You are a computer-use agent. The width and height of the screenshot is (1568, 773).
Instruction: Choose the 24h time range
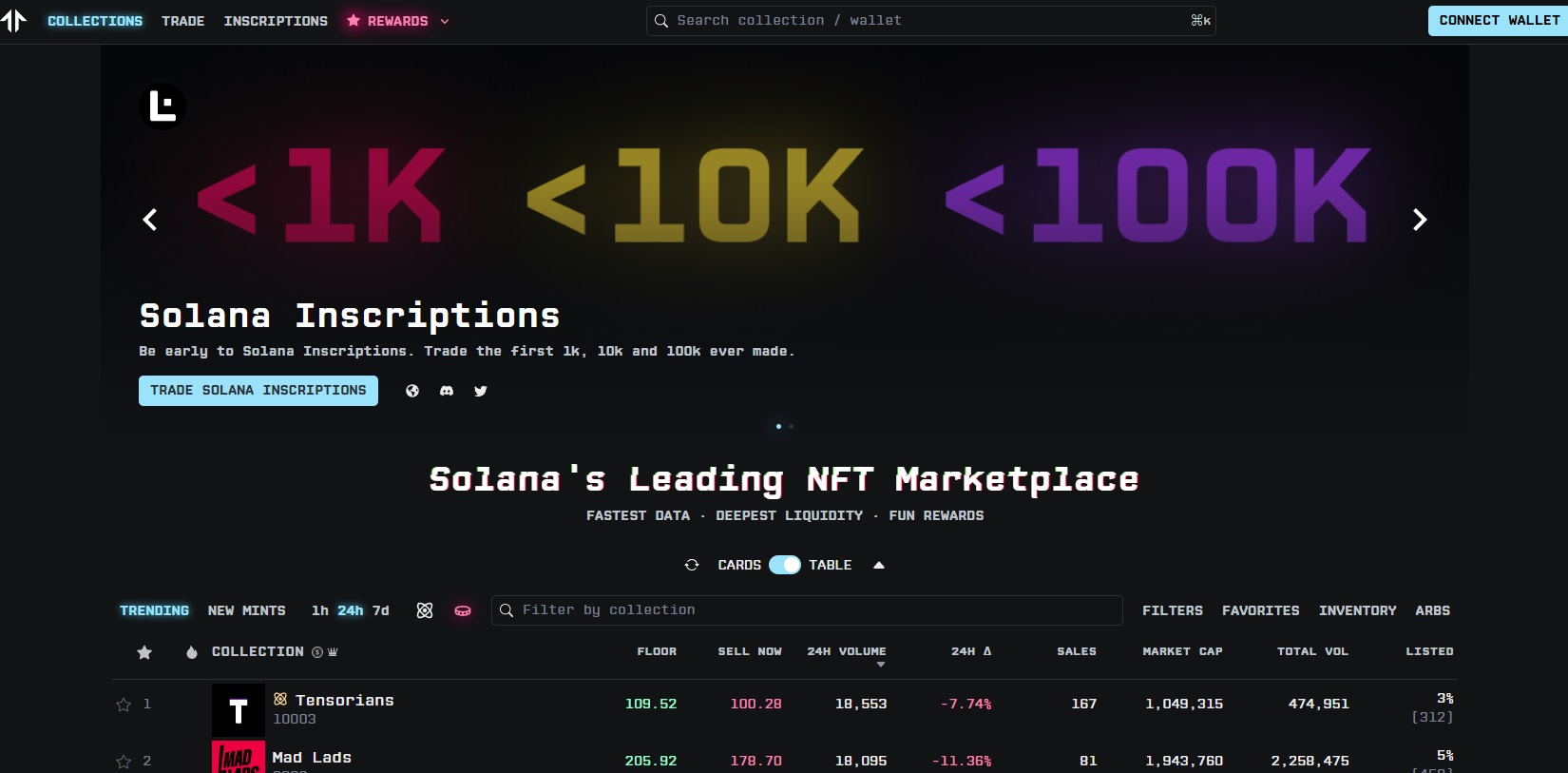click(x=351, y=610)
